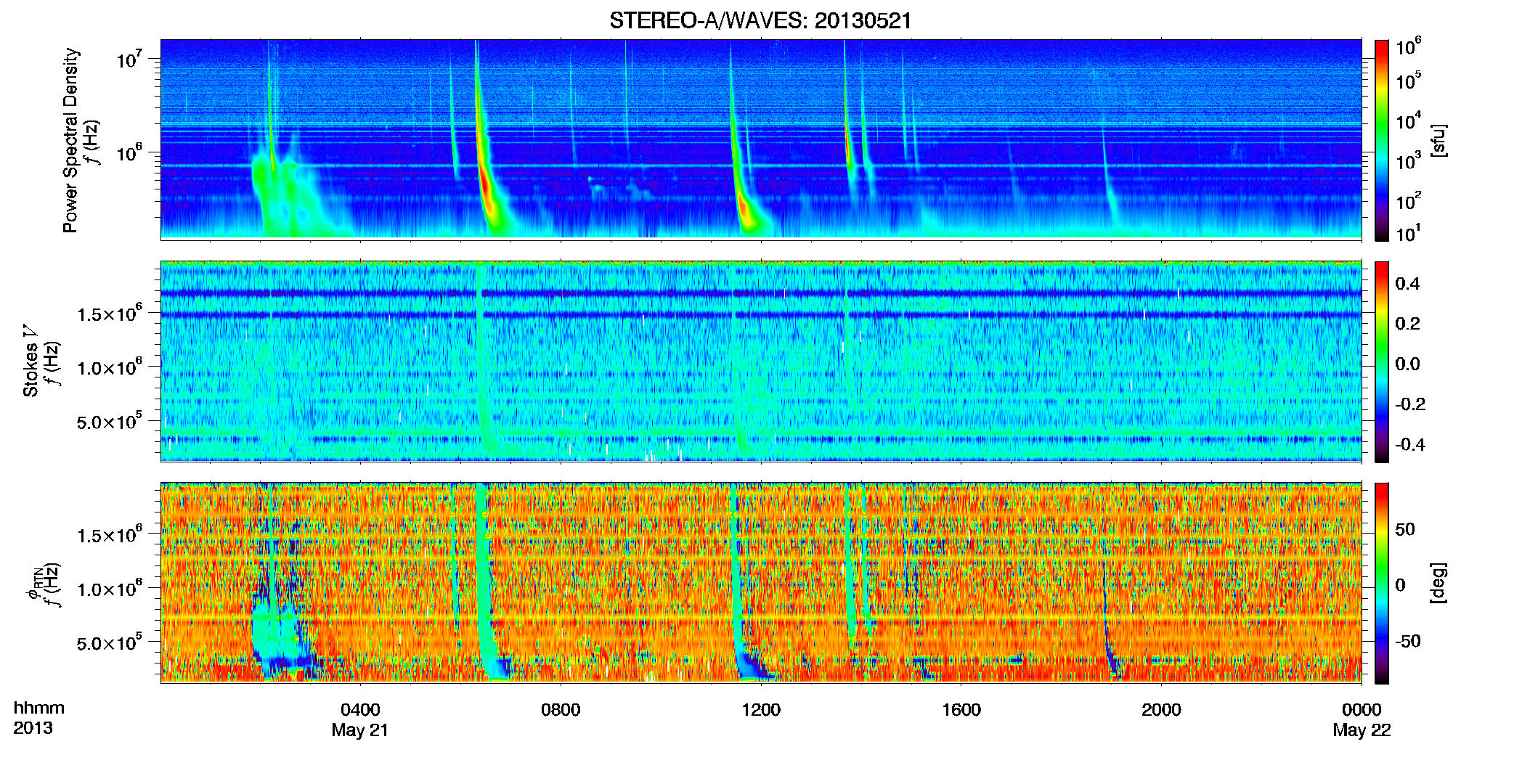Click the 10^6 frequency tick in top panel
Screen dimensions: 1522x784
[129, 152]
